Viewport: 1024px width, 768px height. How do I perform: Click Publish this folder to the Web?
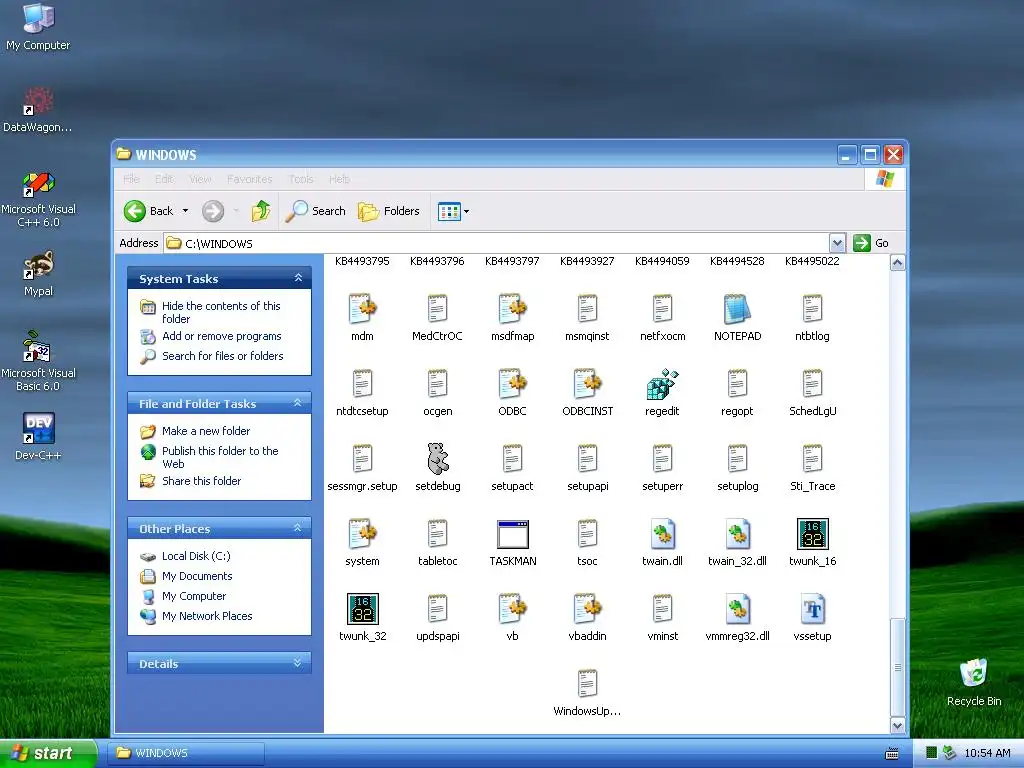tap(220, 457)
